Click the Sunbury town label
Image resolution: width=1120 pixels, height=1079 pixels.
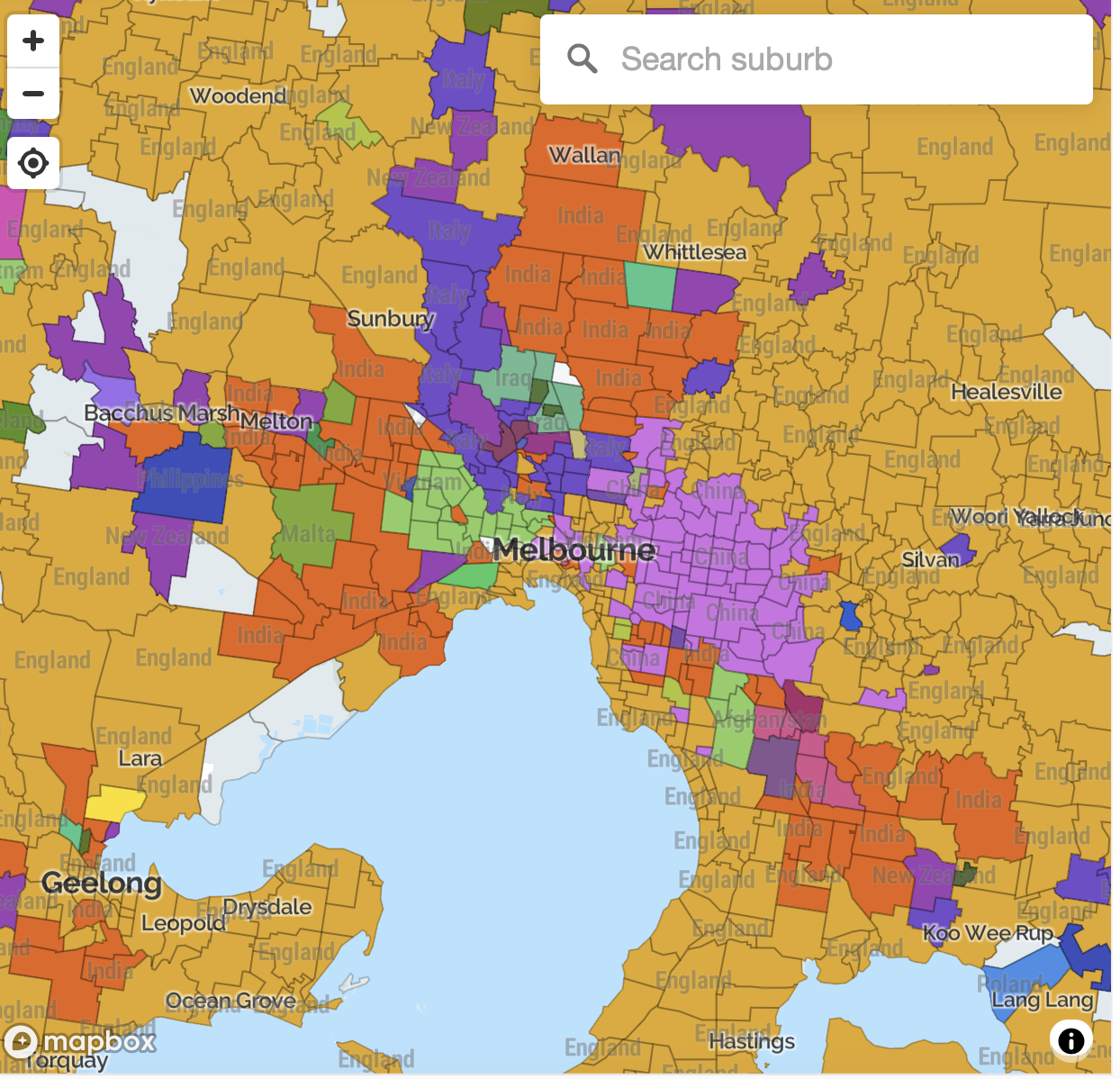pyautogui.click(x=391, y=319)
